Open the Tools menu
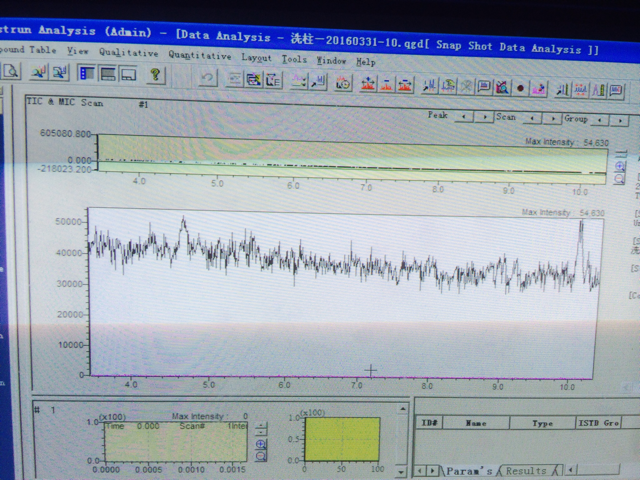The height and width of the screenshot is (480, 640). [x=294, y=59]
